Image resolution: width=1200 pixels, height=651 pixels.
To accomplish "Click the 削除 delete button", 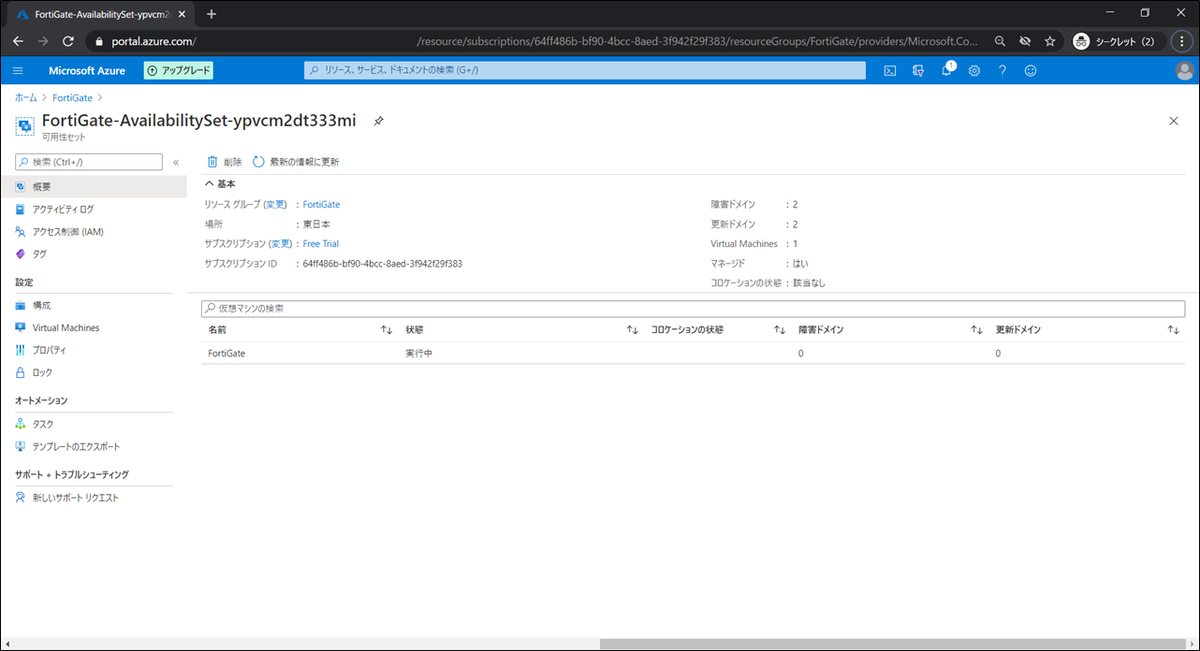I will pyautogui.click(x=224, y=162).
